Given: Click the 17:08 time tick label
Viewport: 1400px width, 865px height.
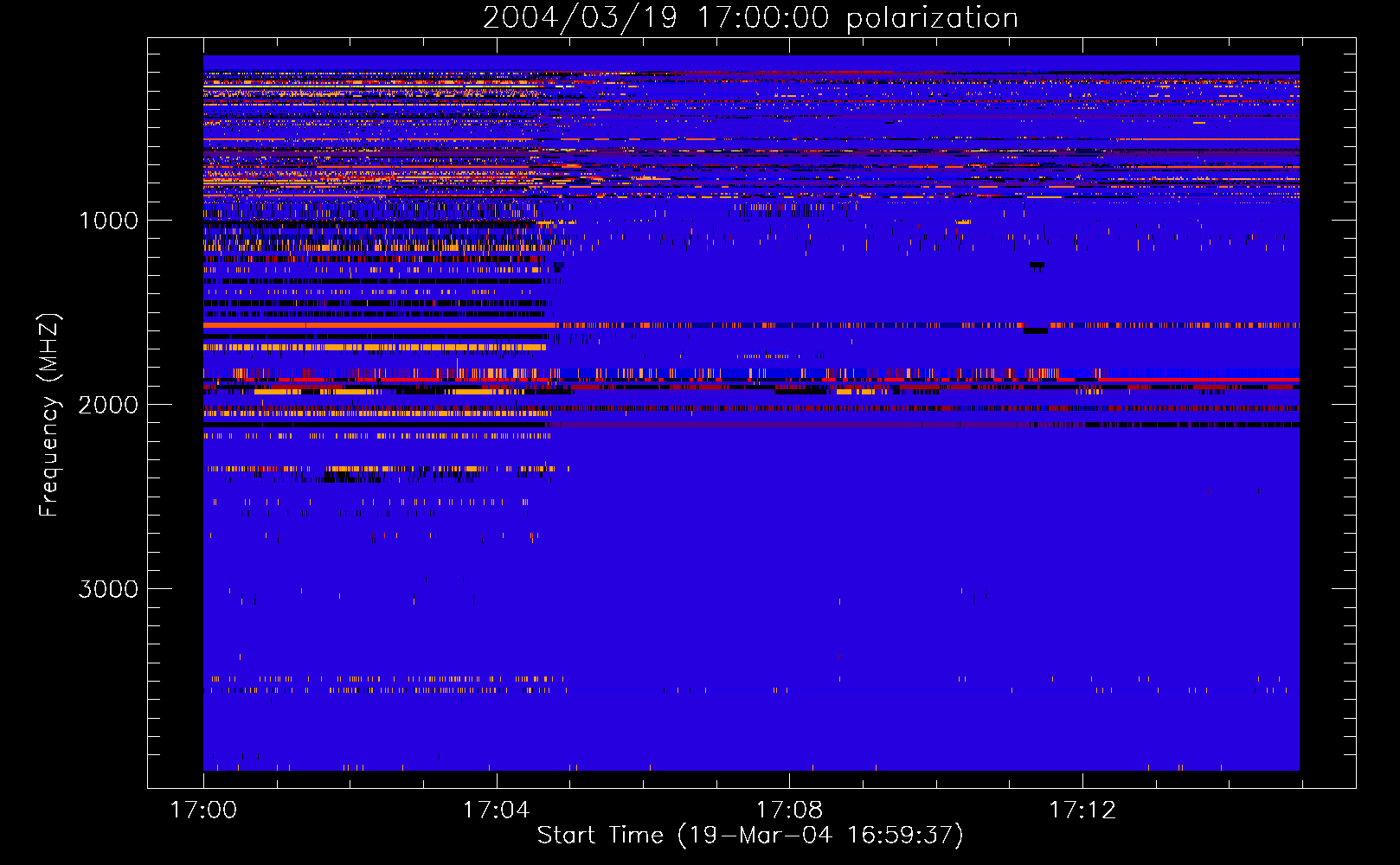Looking at the screenshot, I should pos(789,810).
